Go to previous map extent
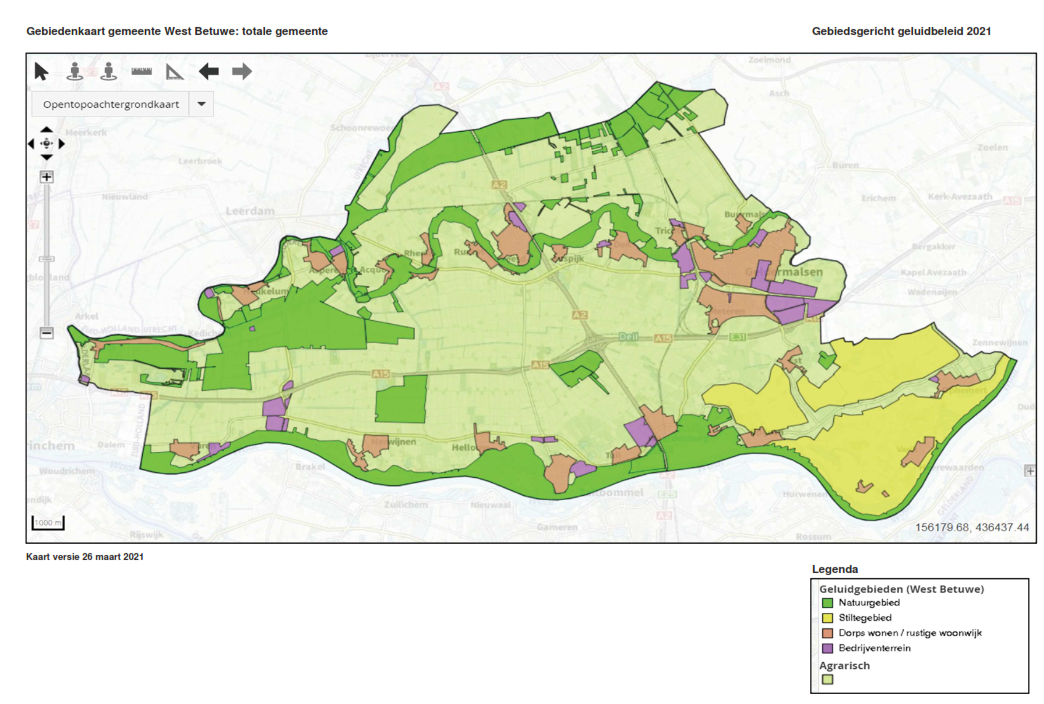The width and height of the screenshot is (1044, 704). pyautogui.click(x=208, y=71)
